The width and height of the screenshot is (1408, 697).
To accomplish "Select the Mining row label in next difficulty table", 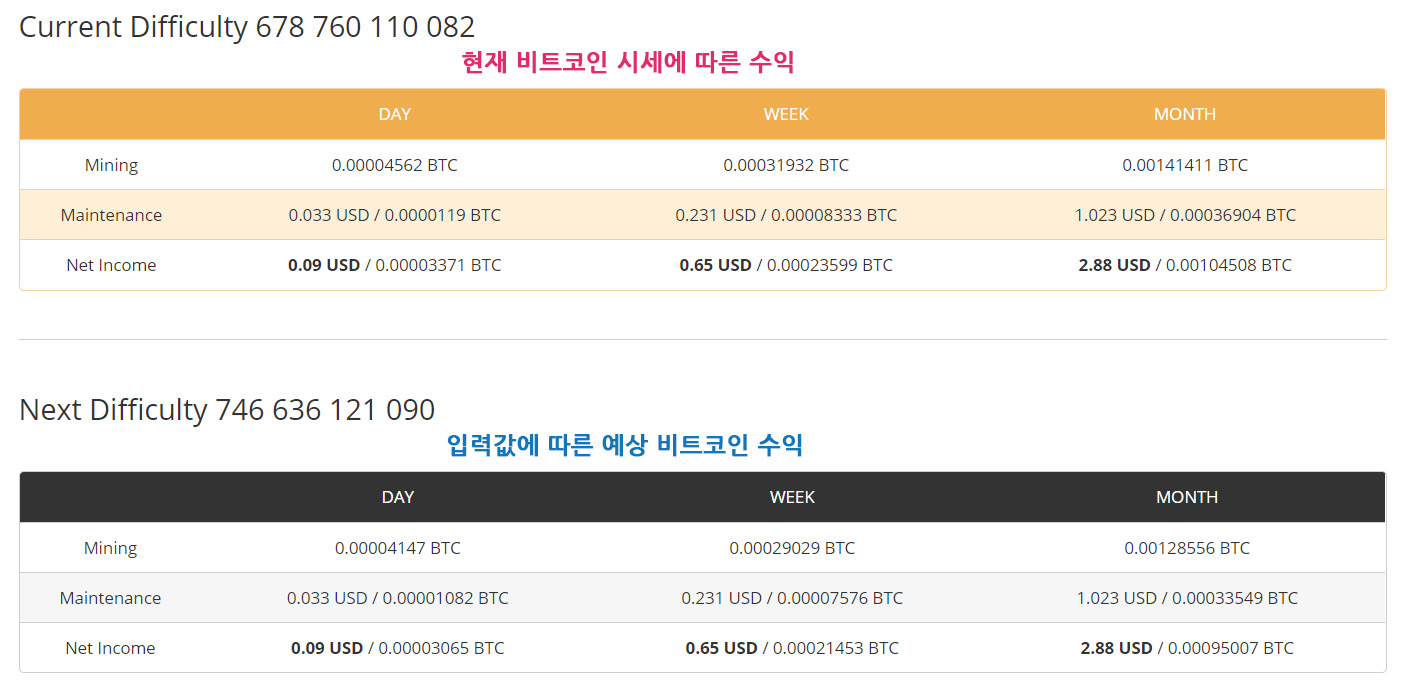I will coord(110,548).
